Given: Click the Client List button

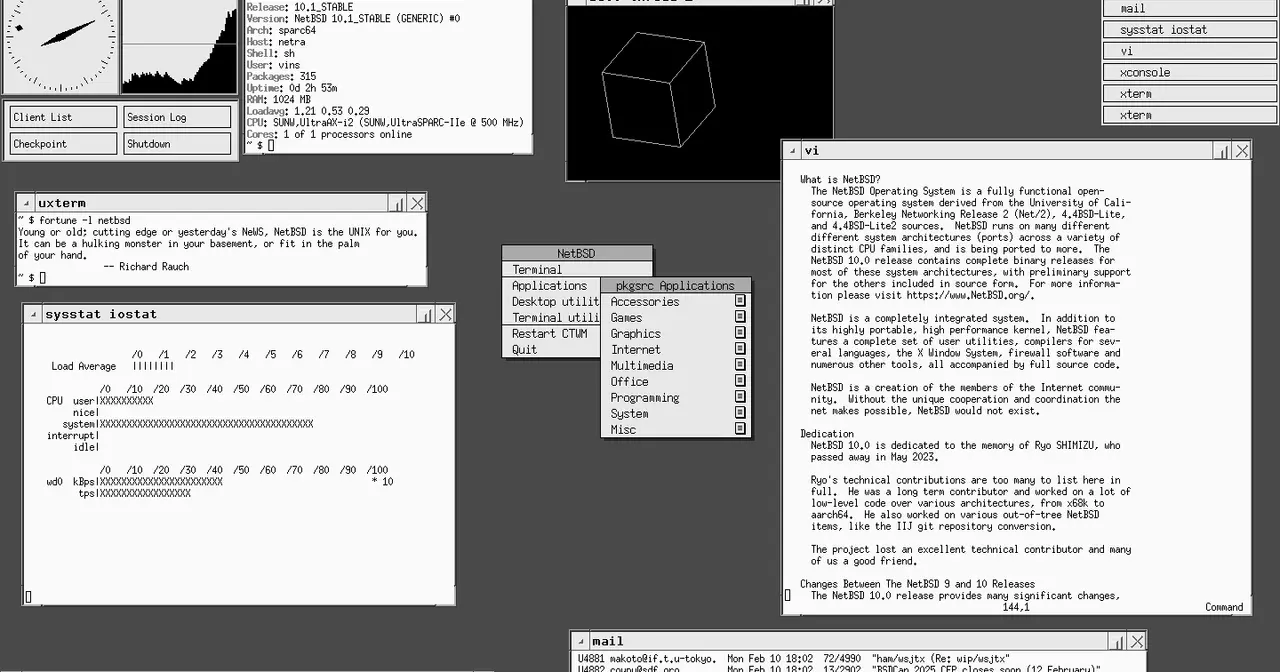Looking at the screenshot, I should (x=64, y=117).
